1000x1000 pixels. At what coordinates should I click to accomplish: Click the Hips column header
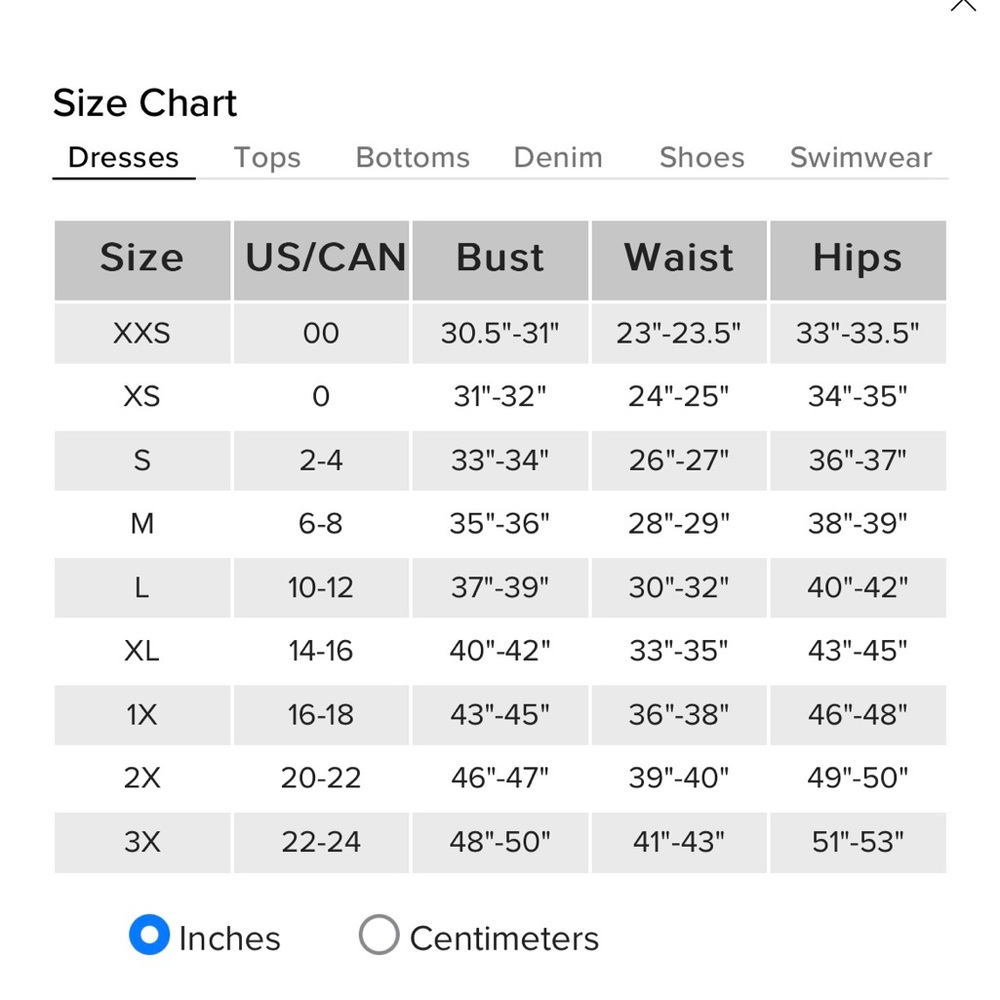click(x=858, y=260)
